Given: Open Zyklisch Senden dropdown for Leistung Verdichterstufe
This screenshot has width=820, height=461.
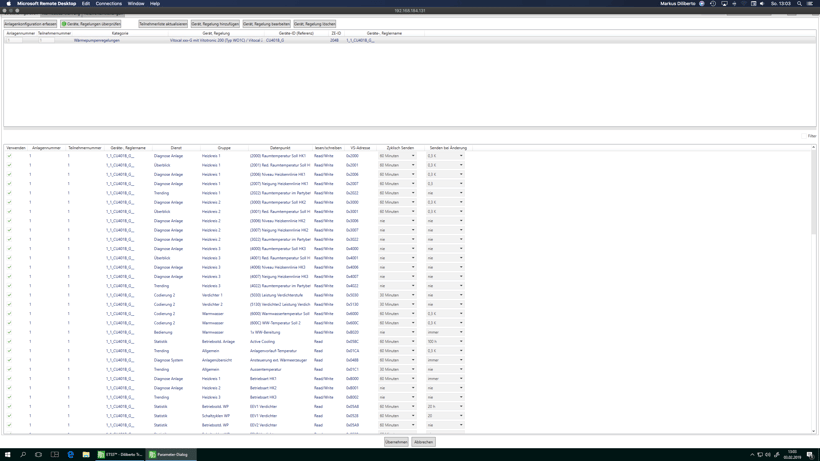Looking at the screenshot, I should (397, 295).
